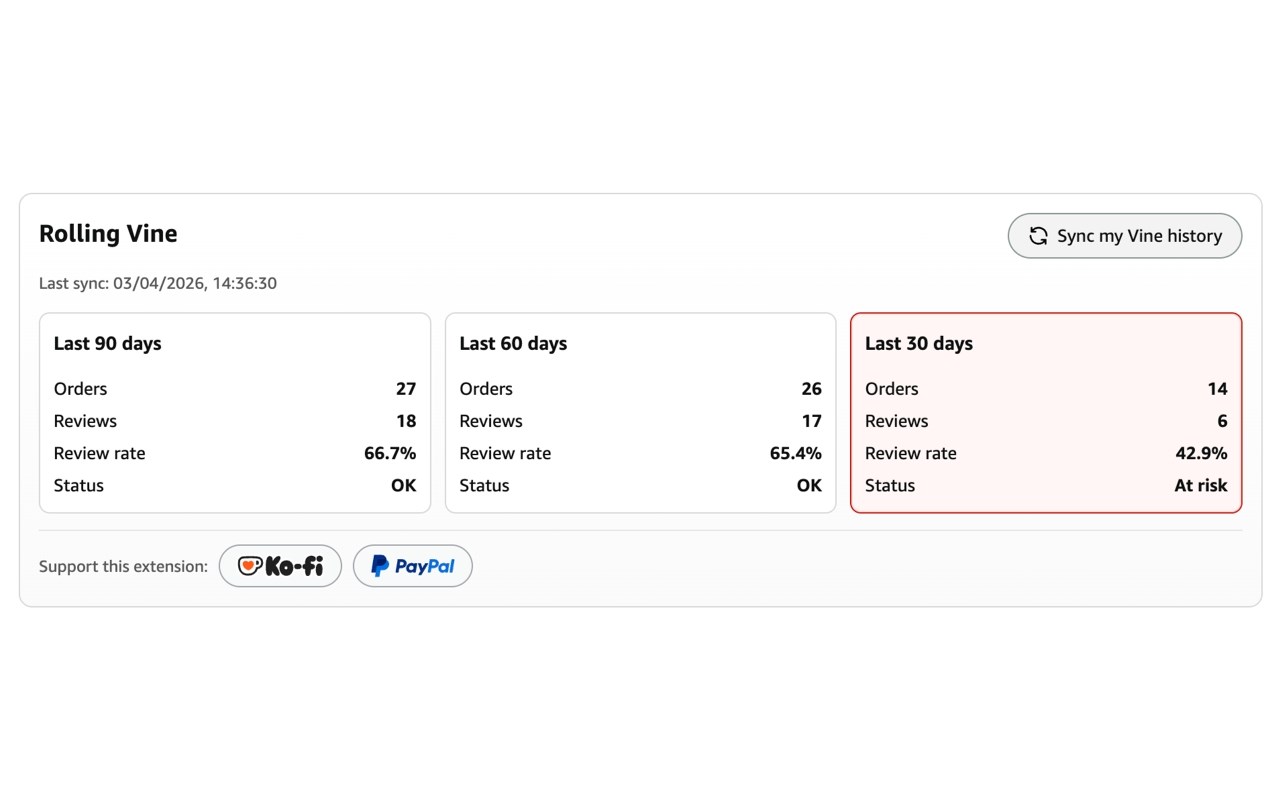Click the 60-day reviews count 17

pos(811,421)
